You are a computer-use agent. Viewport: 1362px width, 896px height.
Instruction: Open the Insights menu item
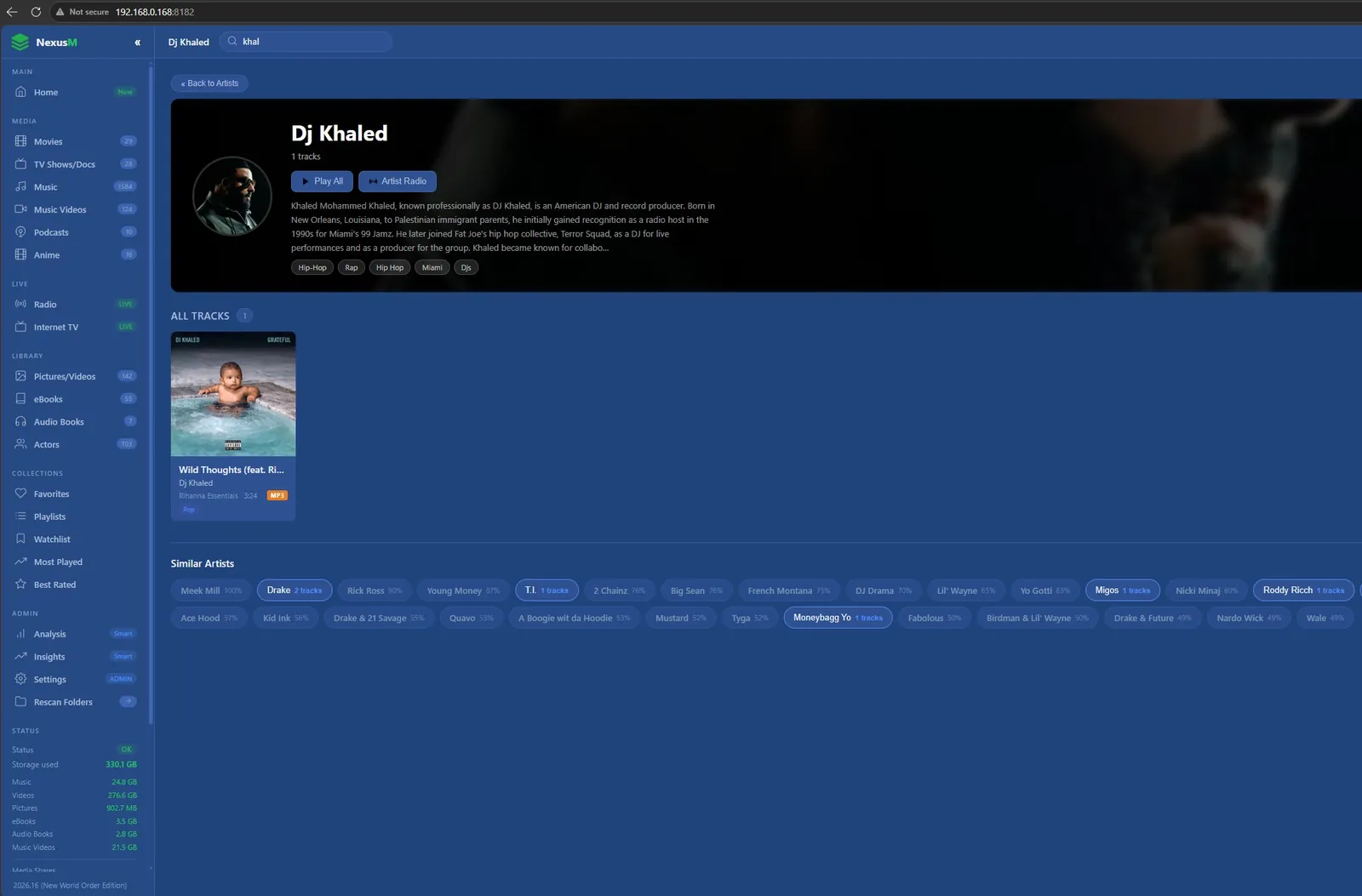coord(76,657)
